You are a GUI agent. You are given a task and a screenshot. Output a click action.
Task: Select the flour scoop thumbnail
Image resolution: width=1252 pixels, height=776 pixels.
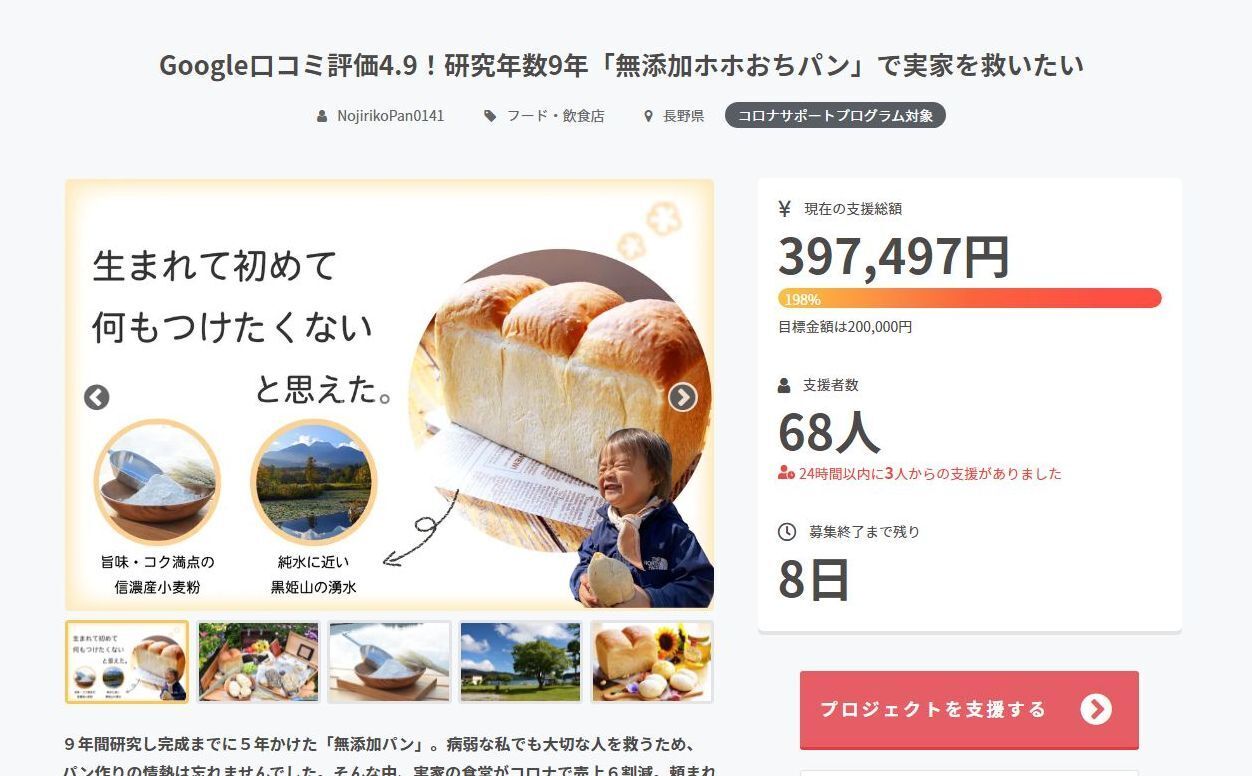click(389, 662)
